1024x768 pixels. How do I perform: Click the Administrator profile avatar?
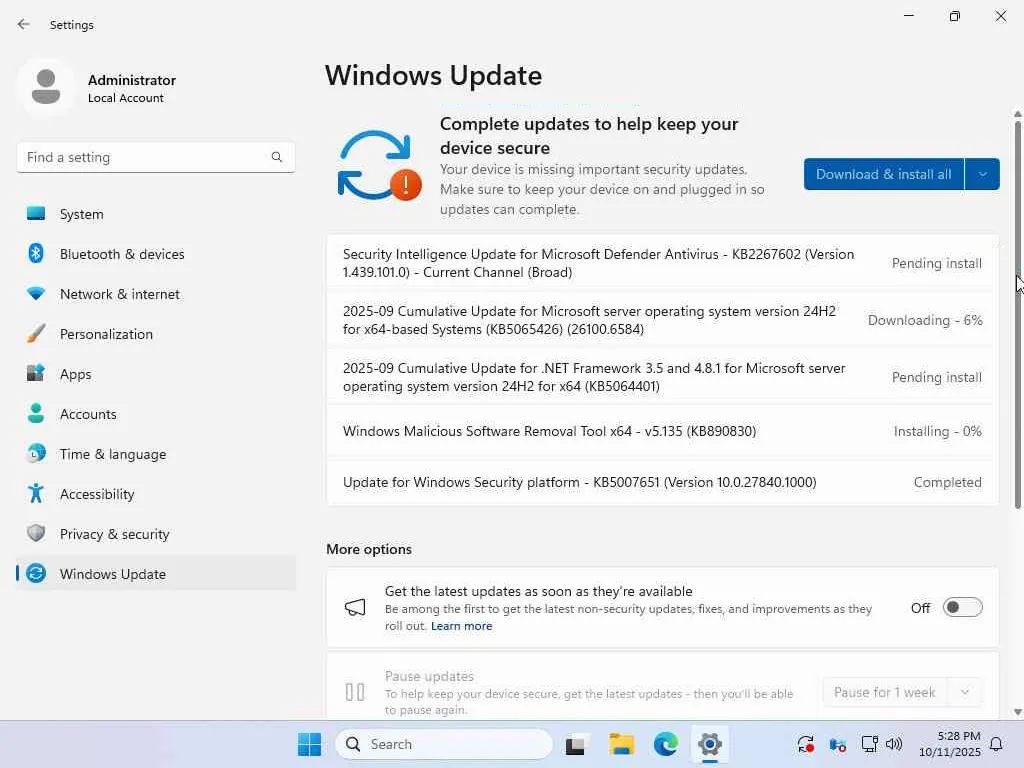[x=46, y=87]
